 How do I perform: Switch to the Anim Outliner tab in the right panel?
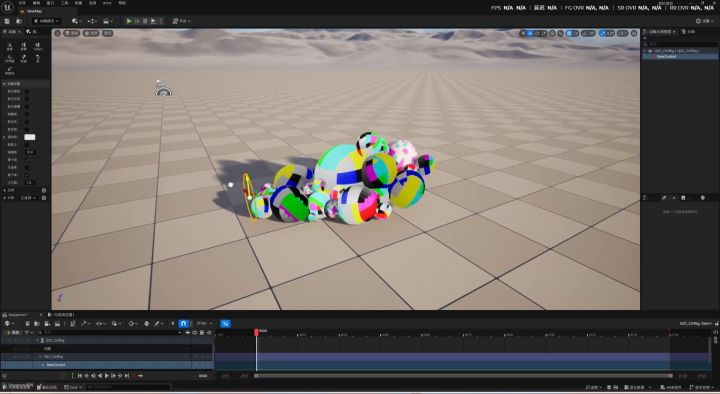tap(660, 32)
